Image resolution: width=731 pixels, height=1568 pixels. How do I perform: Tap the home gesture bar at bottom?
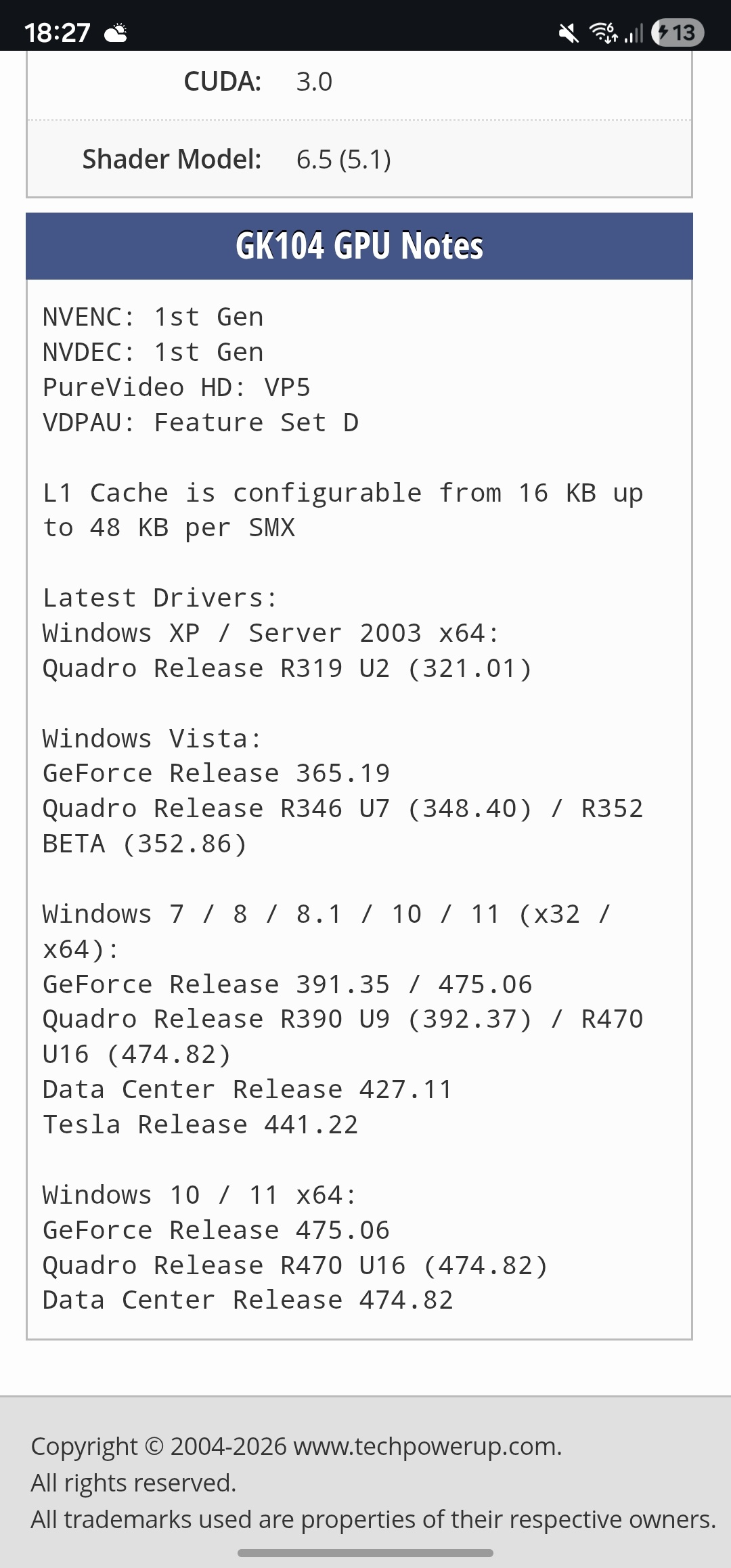[x=365, y=1552]
